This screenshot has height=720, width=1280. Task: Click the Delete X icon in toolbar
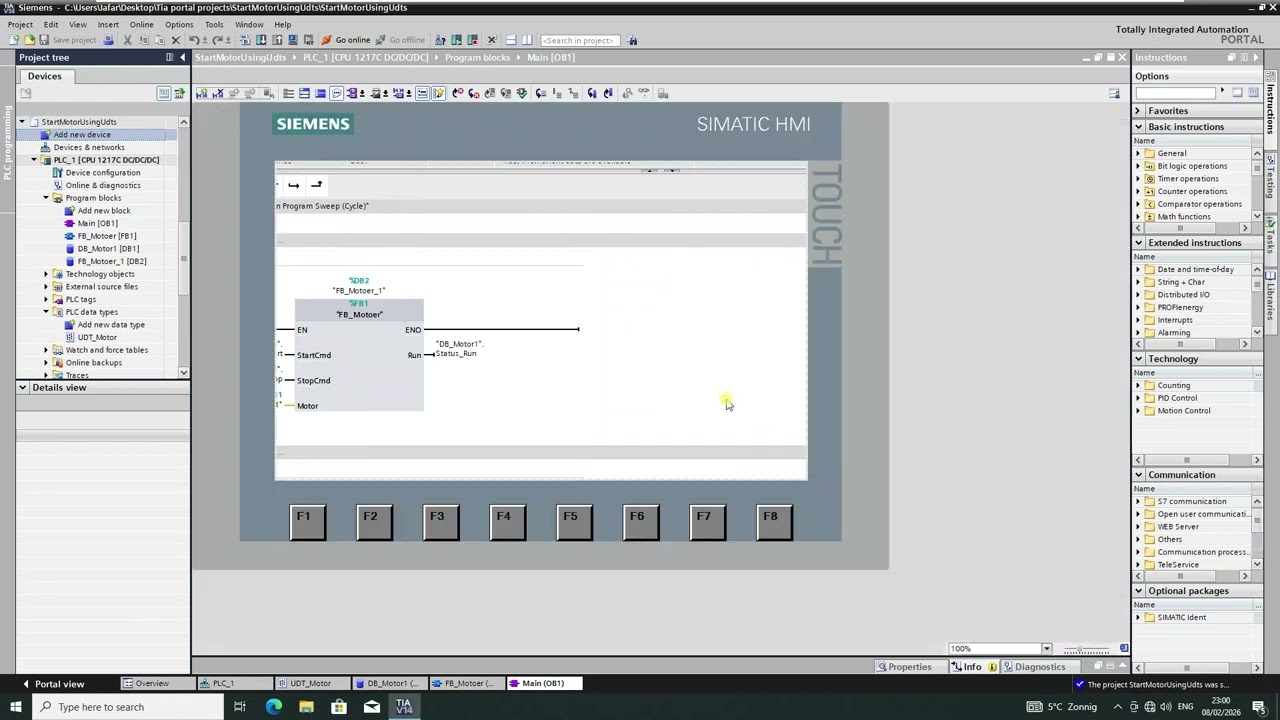coord(176,40)
